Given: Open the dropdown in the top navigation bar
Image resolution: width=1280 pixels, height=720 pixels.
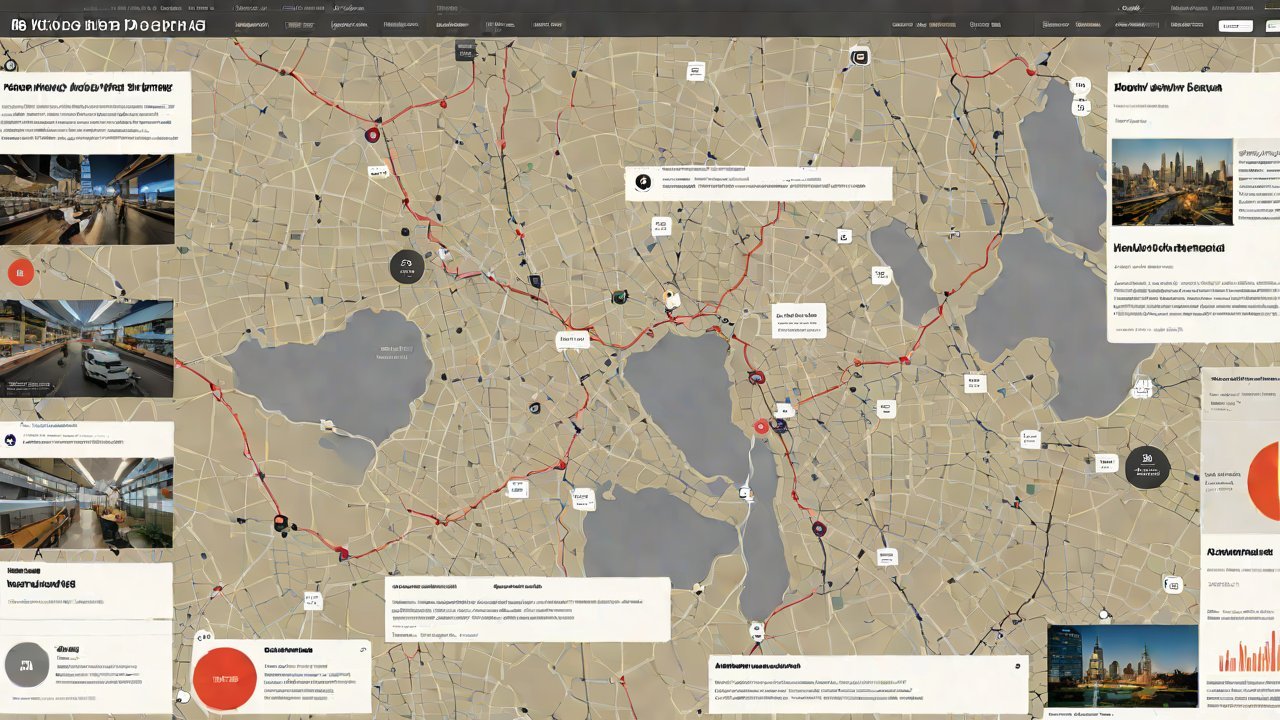Looking at the screenshot, I should coord(1237,25).
